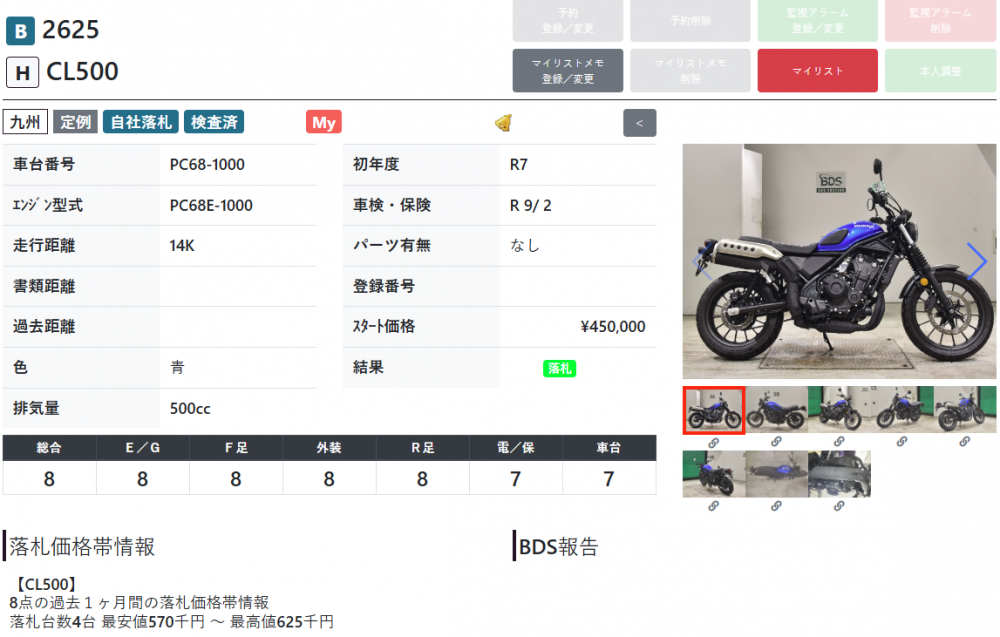Click link icon under fifth top-row thumbnail

[x=964, y=442]
